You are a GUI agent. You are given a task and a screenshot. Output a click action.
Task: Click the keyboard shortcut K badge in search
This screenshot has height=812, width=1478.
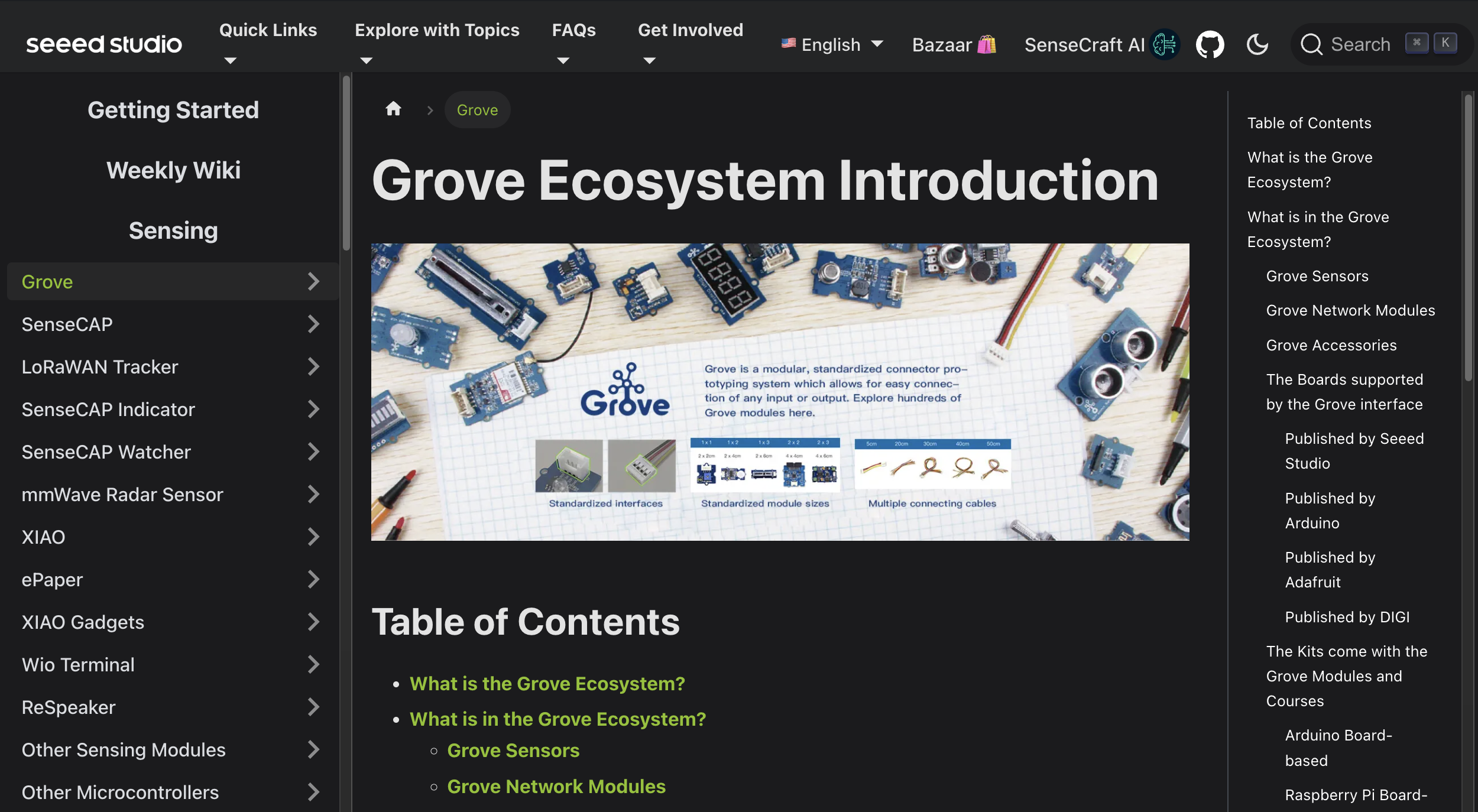pyautogui.click(x=1445, y=43)
